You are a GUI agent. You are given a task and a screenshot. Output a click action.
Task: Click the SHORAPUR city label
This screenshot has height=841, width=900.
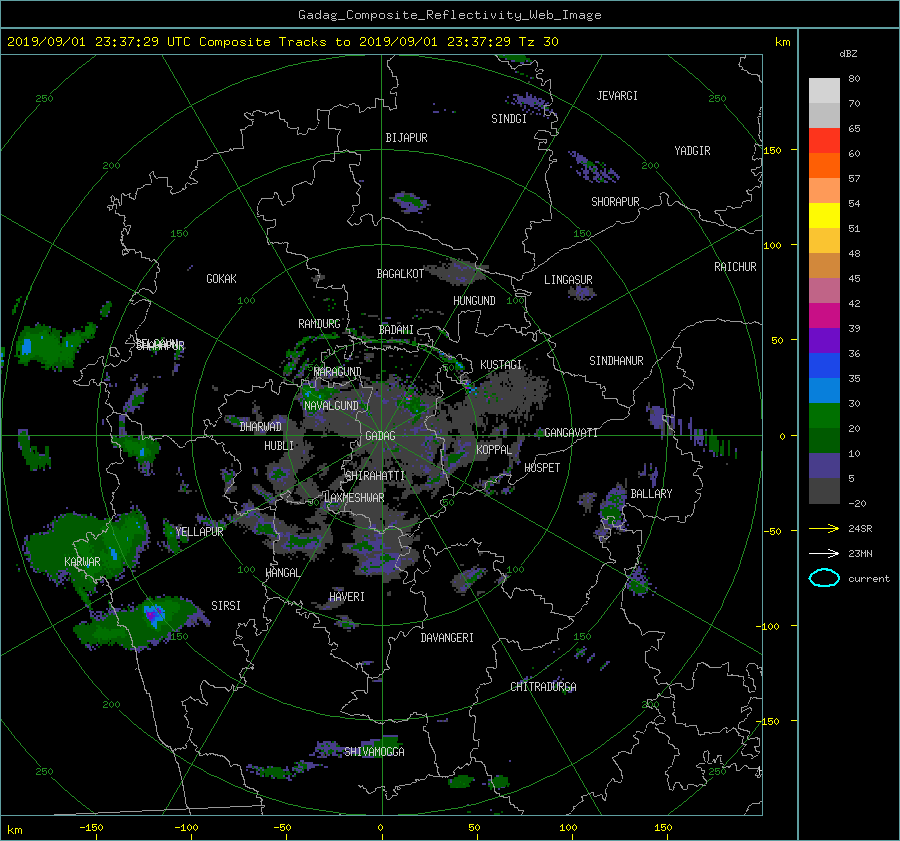point(615,202)
